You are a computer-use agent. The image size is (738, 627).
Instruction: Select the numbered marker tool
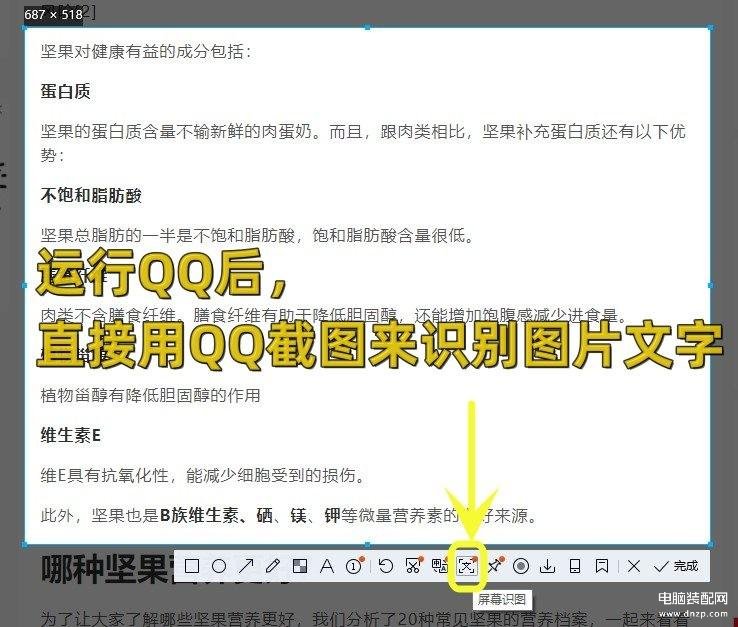(354, 566)
